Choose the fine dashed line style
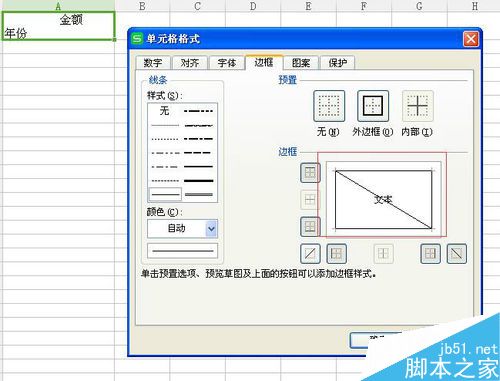This screenshot has width=500, height=381. [x=165, y=181]
